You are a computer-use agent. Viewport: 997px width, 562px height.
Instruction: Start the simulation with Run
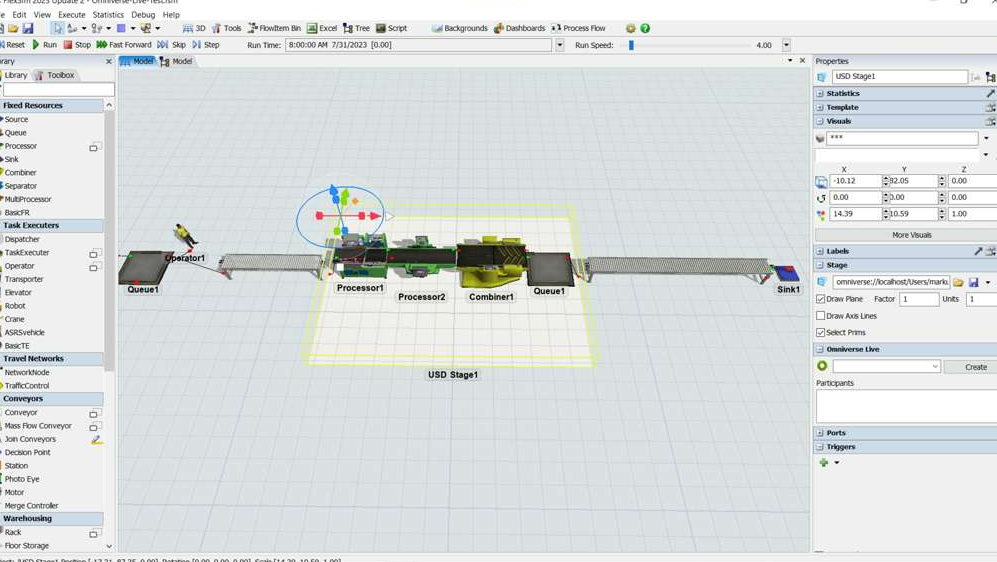45,45
